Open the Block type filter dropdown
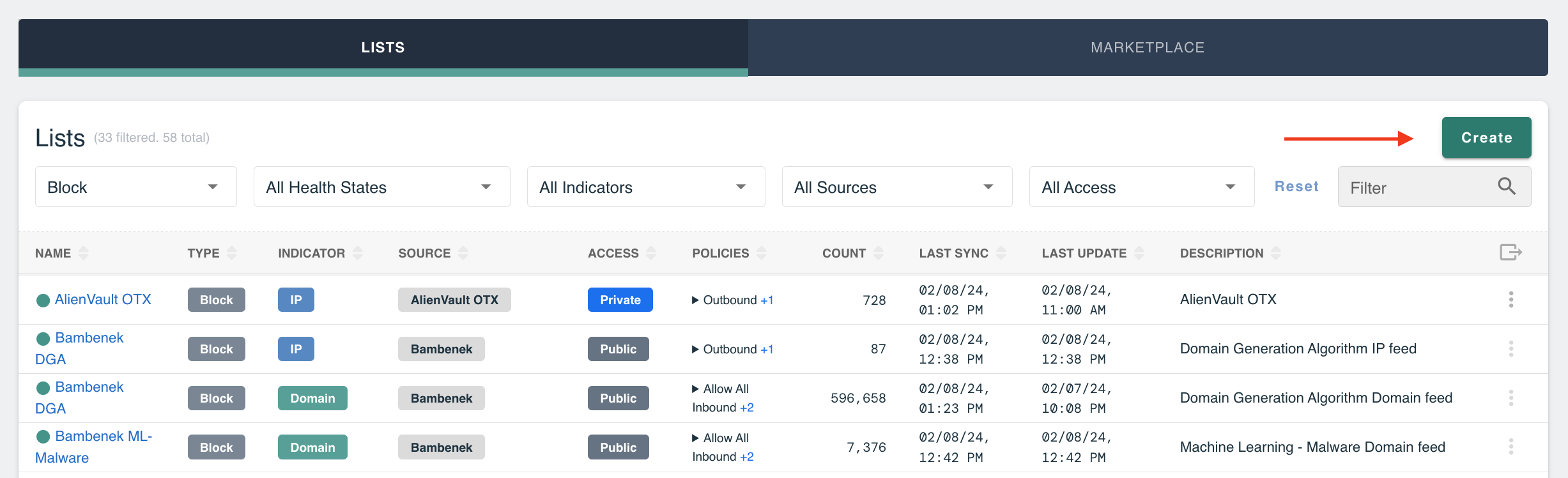 pyautogui.click(x=135, y=187)
